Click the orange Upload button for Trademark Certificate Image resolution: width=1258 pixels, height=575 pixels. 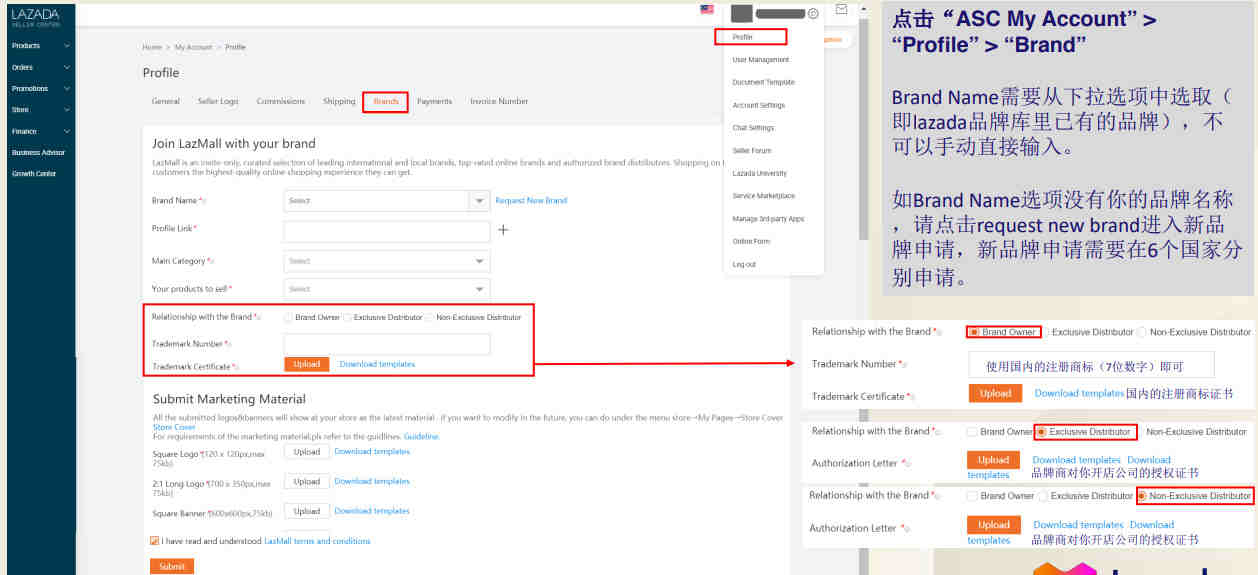coord(307,364)
